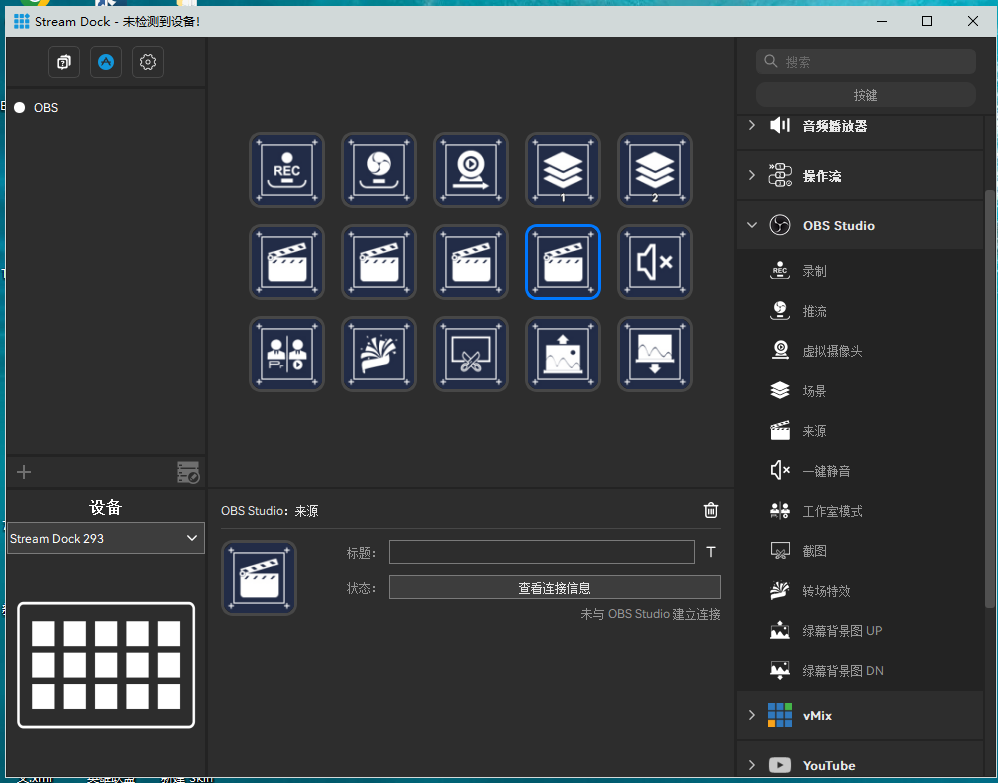Screen dimensions: 998x783
Task: Select the green screen background down key
Action: [x=654, y=354]
